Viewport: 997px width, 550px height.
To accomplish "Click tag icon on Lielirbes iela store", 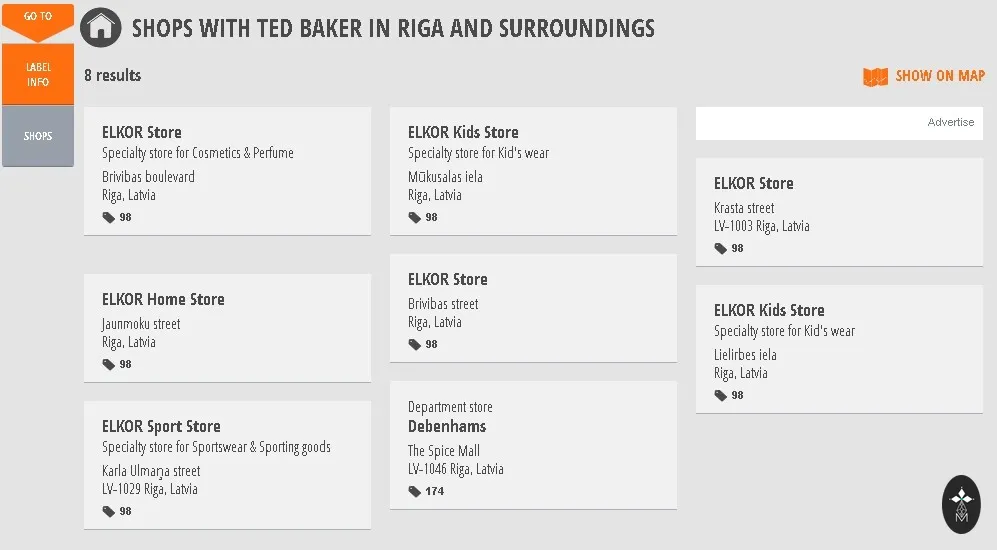I will (720, 395).
